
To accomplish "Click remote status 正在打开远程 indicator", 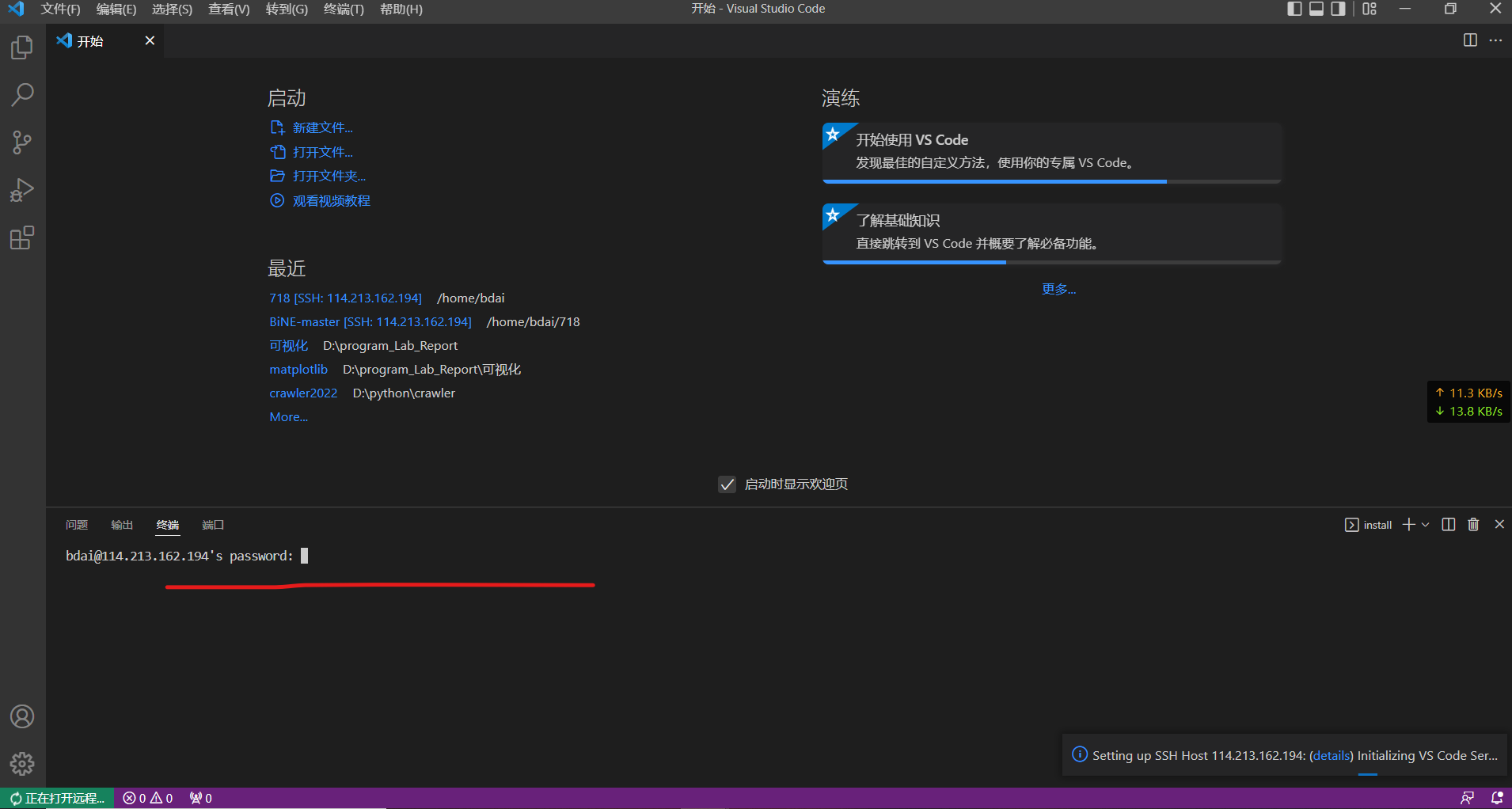I will [57, 798].
